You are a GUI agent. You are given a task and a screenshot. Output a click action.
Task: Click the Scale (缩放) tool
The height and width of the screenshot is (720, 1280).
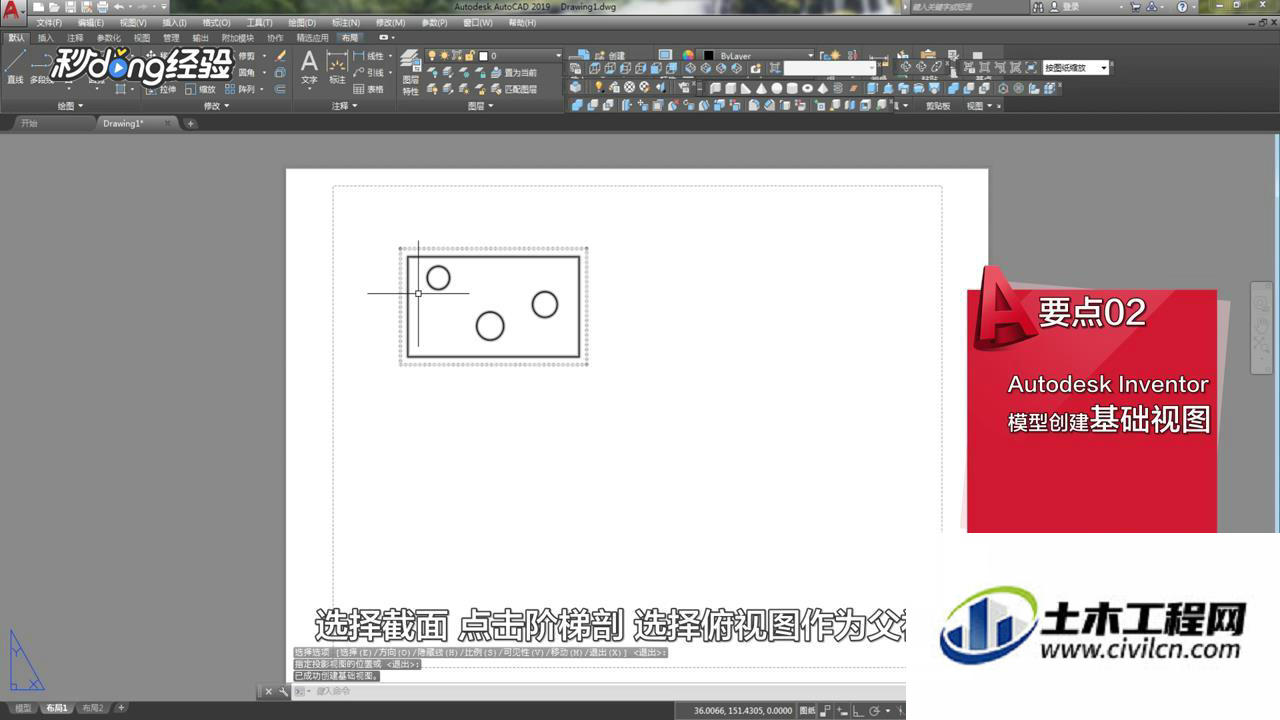(x=200, y=89)
